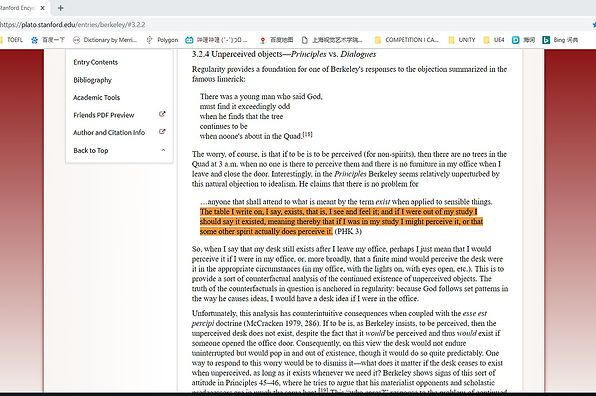Screen dimensions: 596x396
Task: Open footnote 18 after the Quad limerick
Action: [308, 134]
